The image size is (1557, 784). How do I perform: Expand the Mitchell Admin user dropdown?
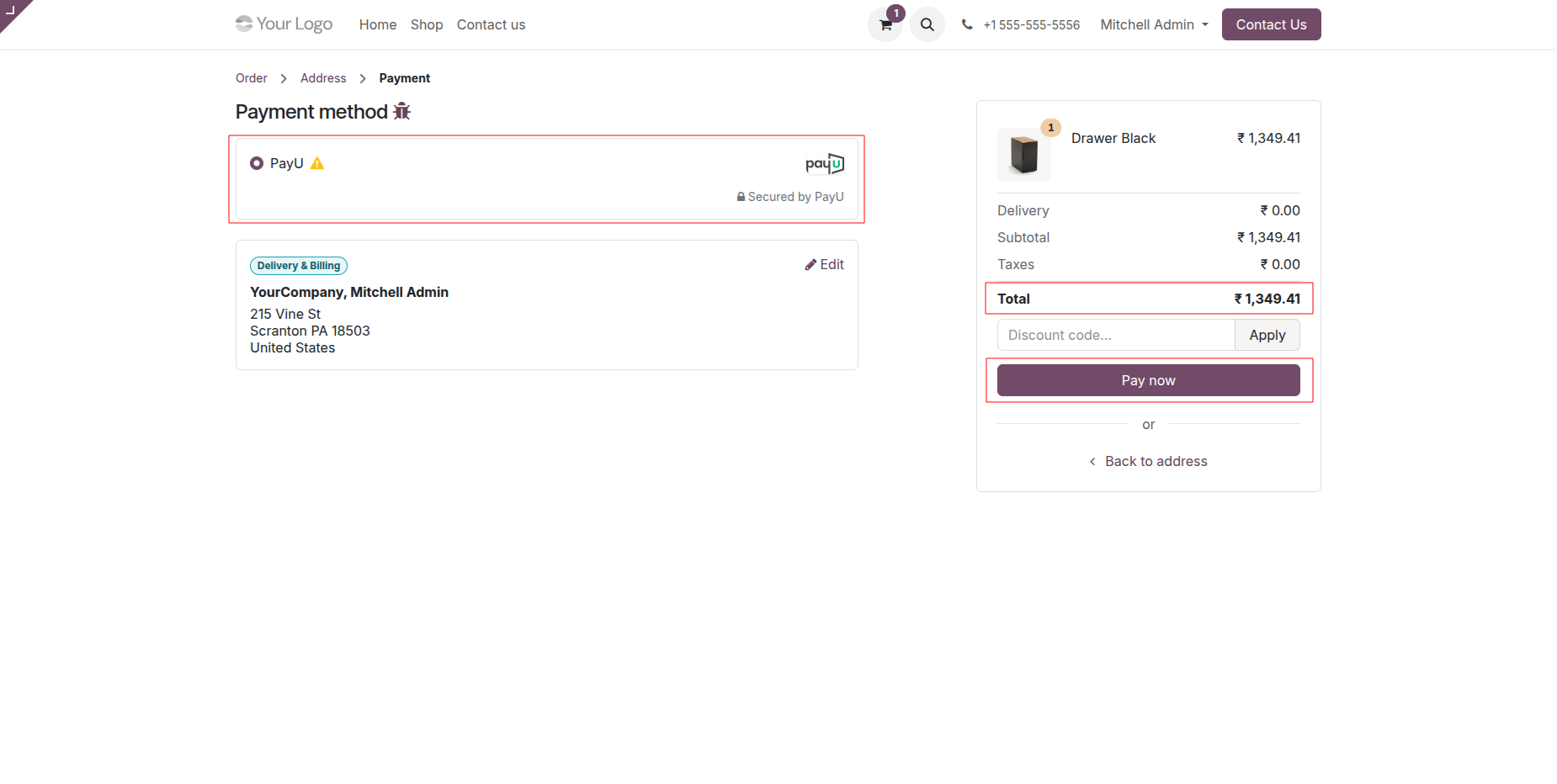(x=1154, y=25)
